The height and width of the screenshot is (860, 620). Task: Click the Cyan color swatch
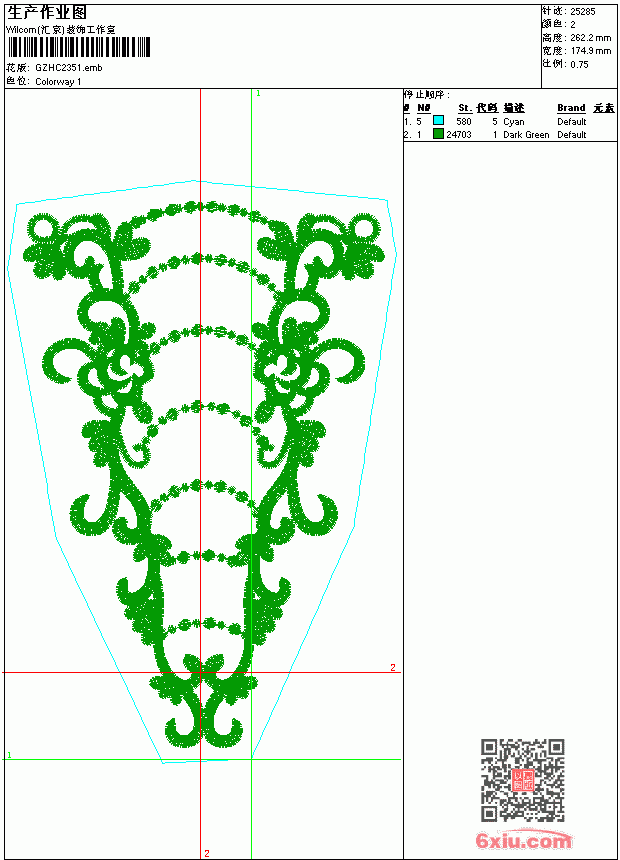coord(438,120)
